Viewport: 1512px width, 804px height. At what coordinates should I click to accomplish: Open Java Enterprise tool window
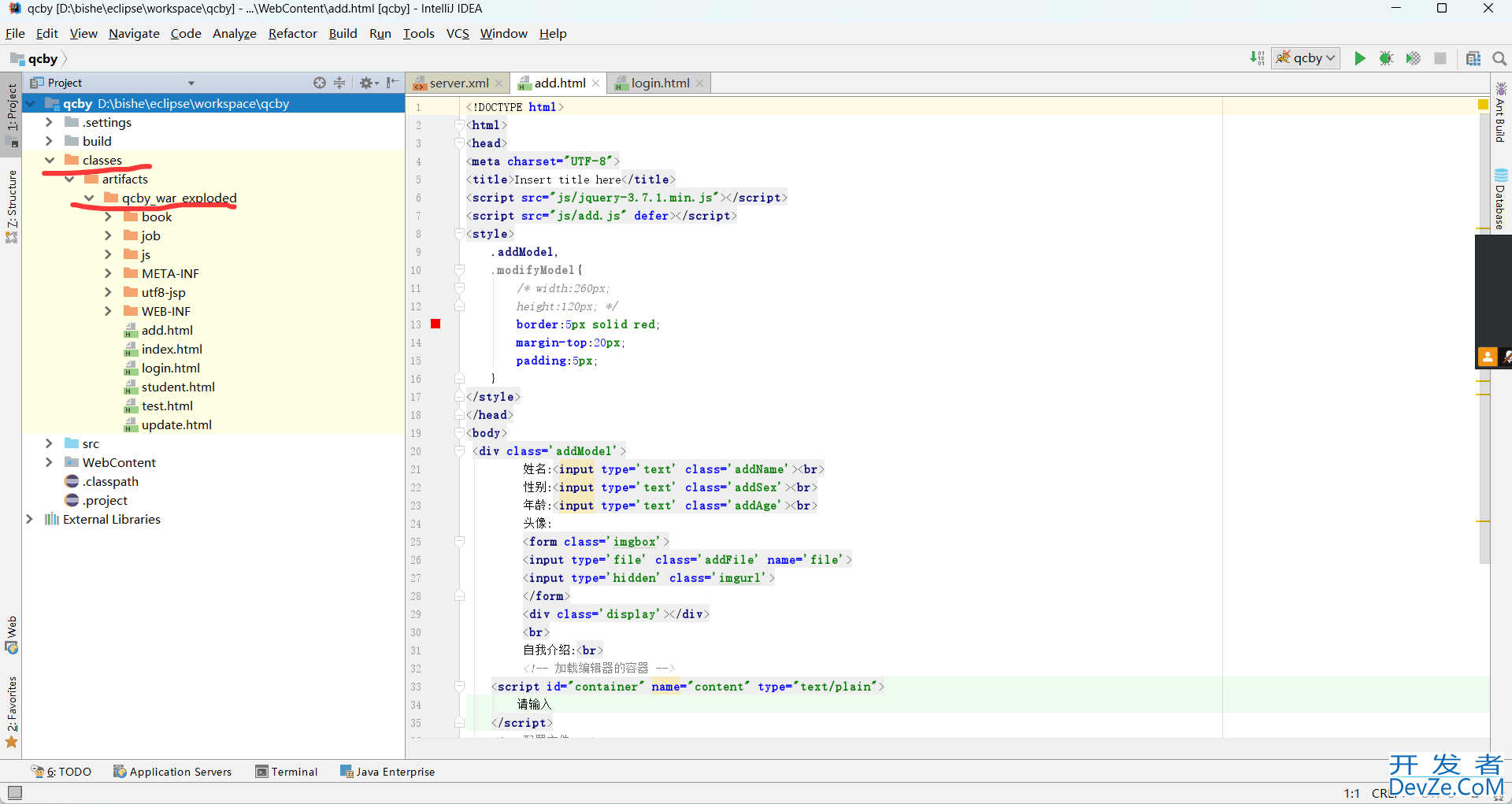387,772
